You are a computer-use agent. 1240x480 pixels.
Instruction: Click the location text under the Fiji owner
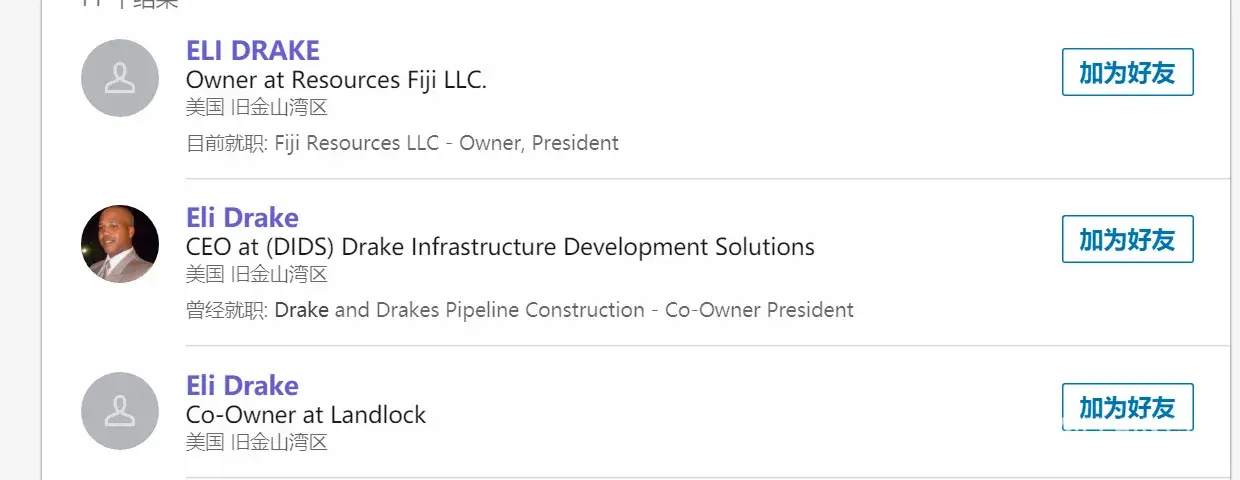click(257, 107)
